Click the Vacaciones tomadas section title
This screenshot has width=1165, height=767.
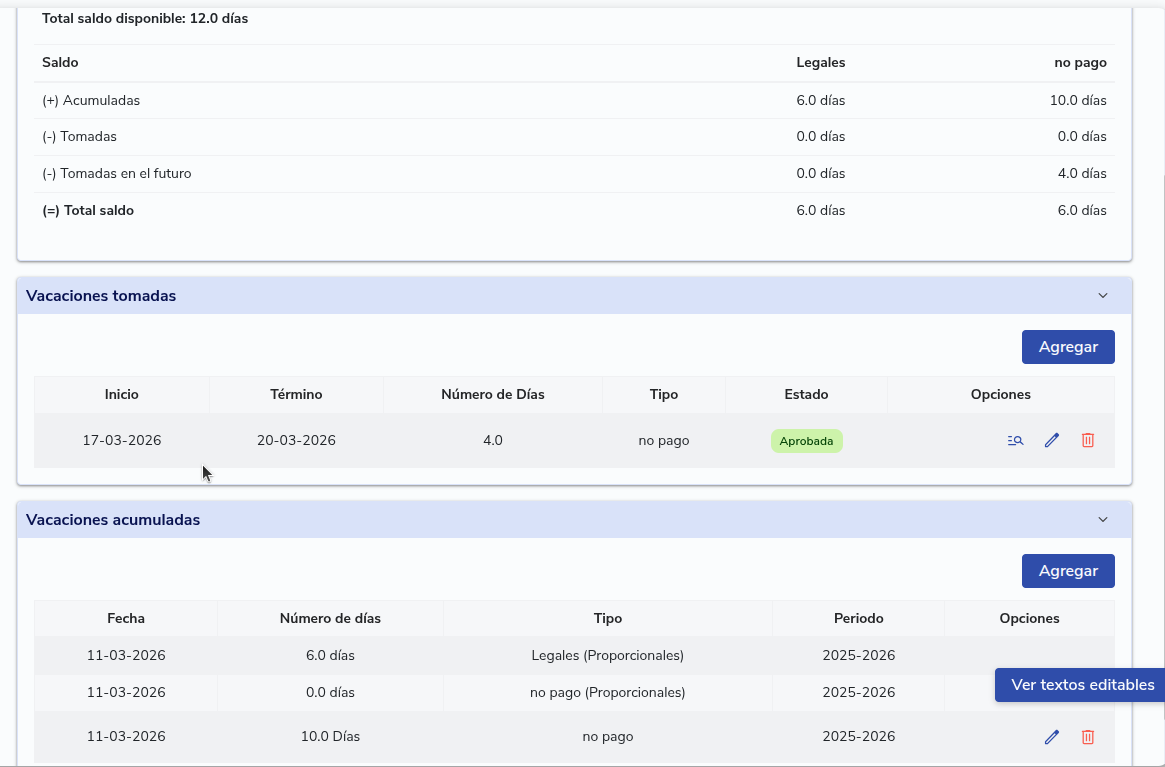pos(101,296)
